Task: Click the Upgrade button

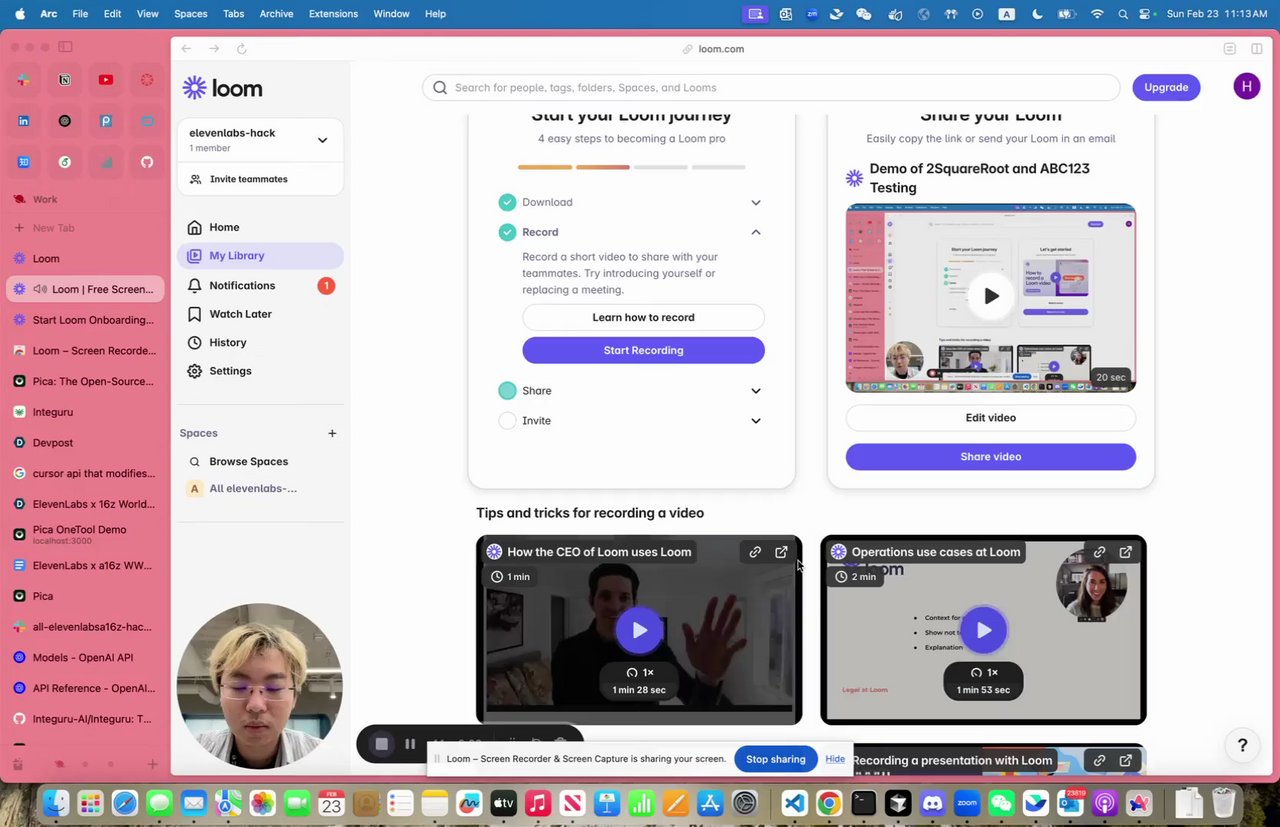Action: [x=1166, y=87]
